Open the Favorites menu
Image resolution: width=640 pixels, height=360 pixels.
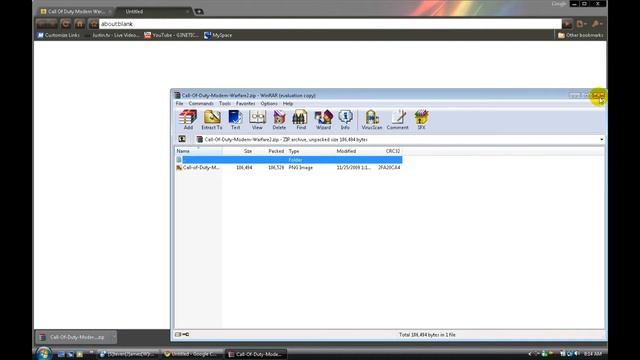pyautogui.click(x=245, y=104)
